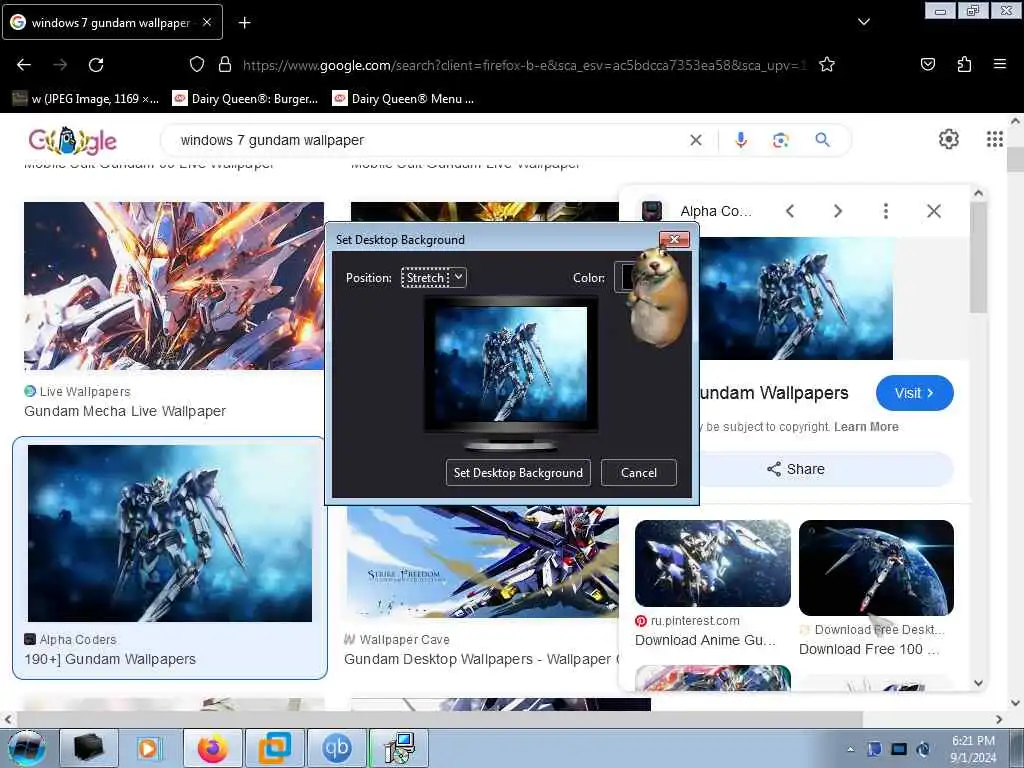Open the list all tabs chevron
The image size is (1024, 768).
pyautogui.click(x=863, y=22)
